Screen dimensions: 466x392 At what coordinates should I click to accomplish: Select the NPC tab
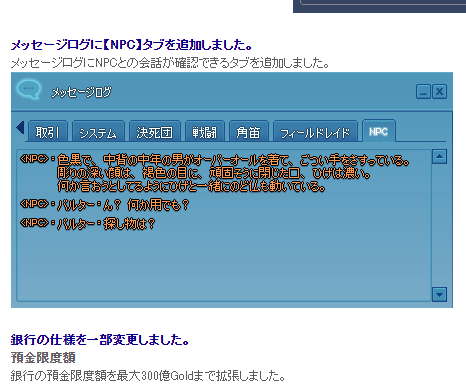379,131
